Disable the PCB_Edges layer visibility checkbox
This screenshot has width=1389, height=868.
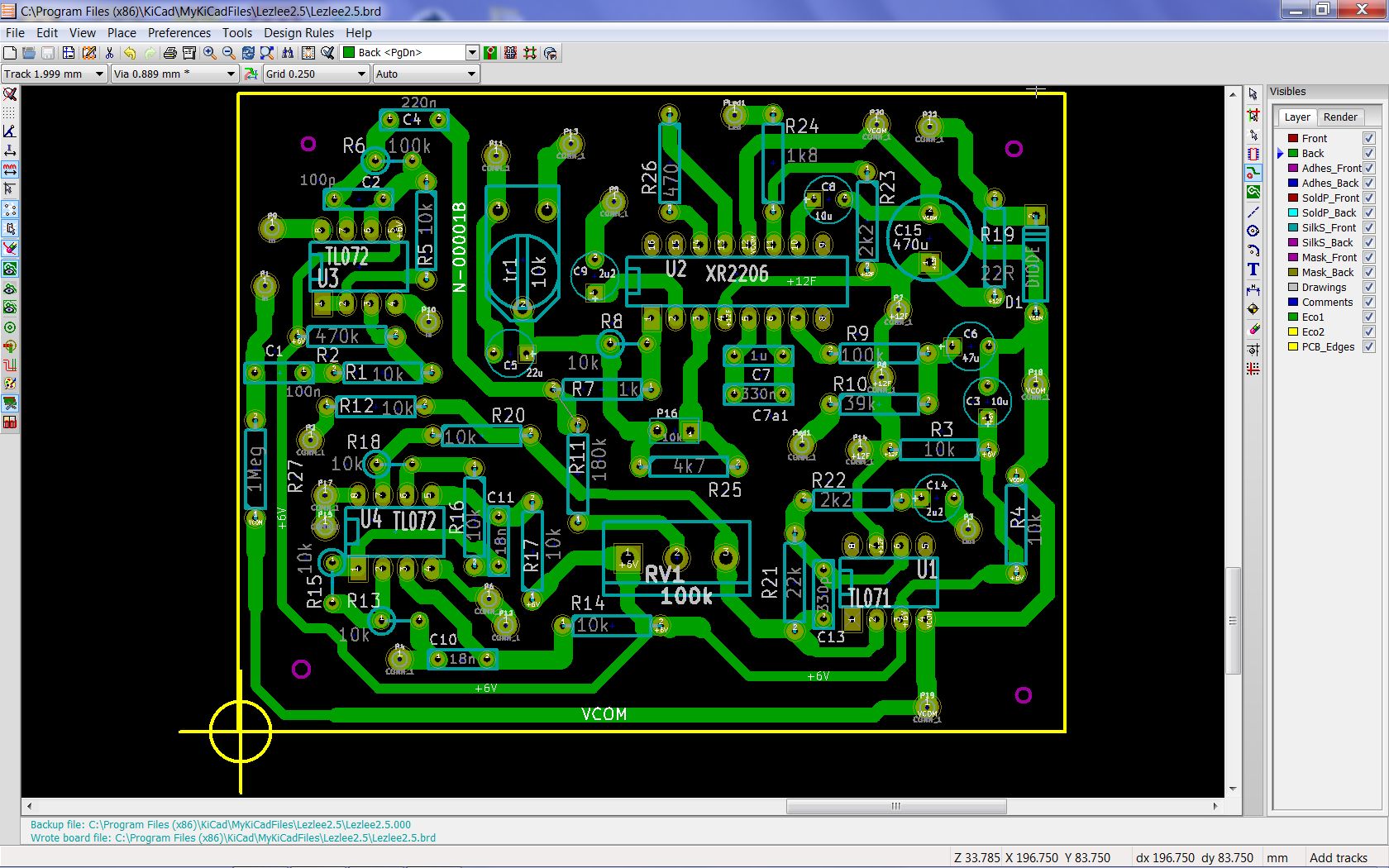click(1369, 347)
